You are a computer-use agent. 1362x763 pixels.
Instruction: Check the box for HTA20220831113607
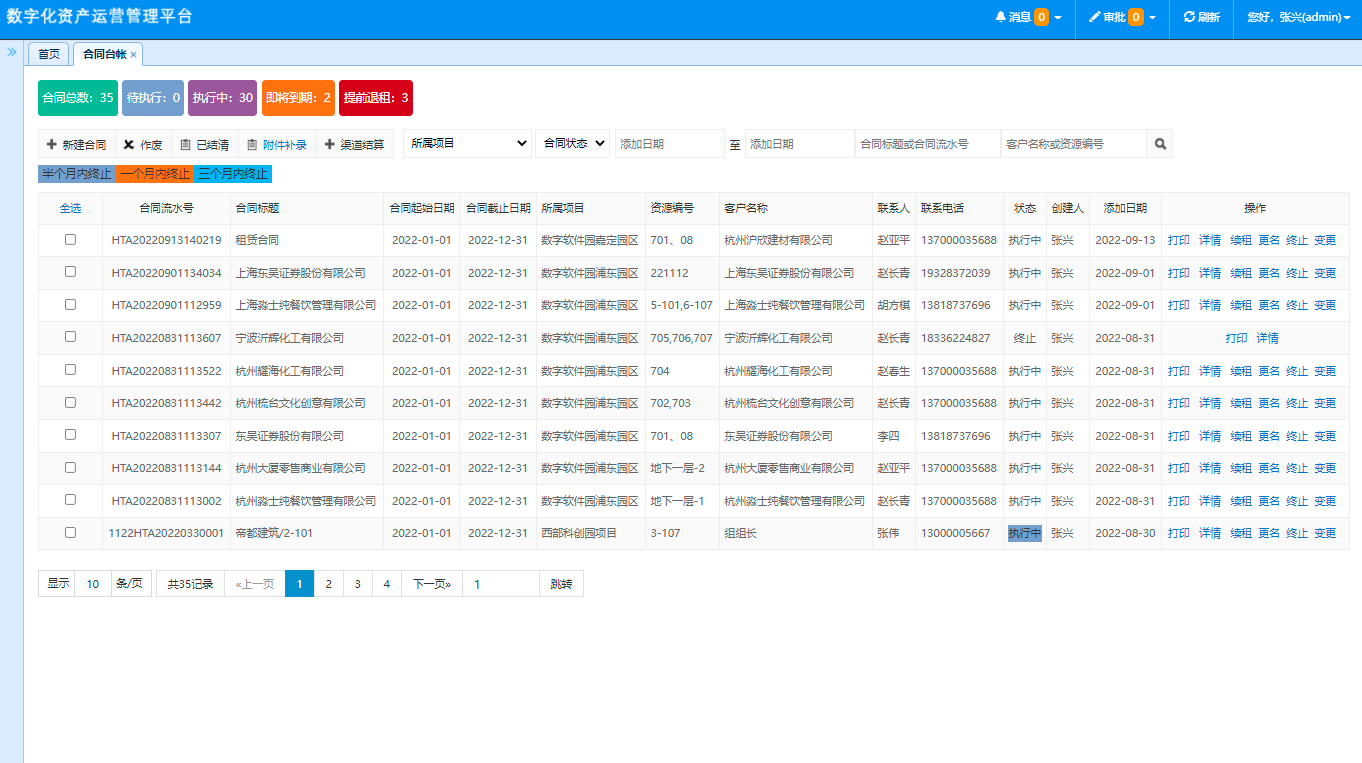point(70,336)
